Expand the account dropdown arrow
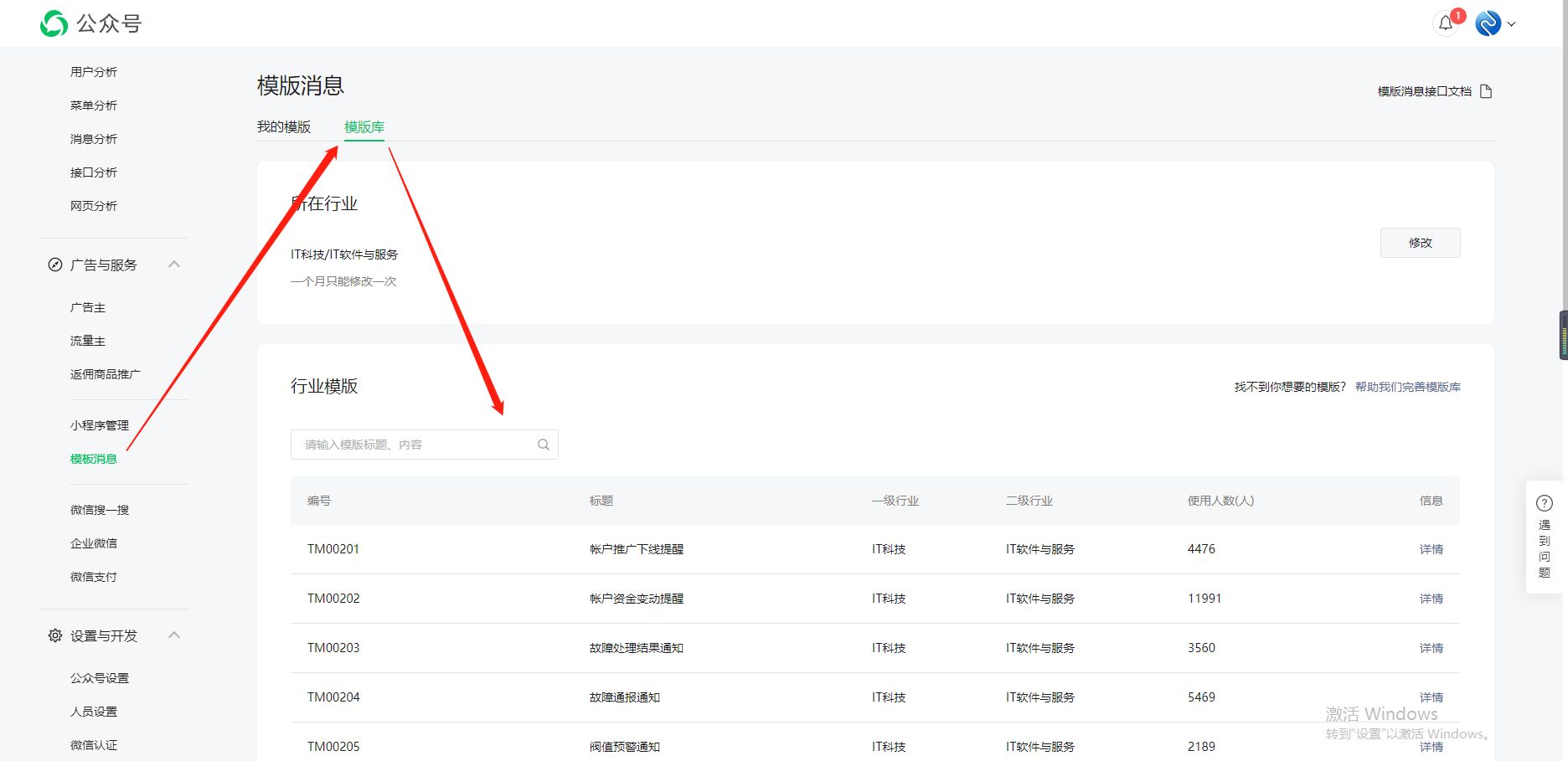Viewport: 1568px width, 761px height. (1512, 24)
